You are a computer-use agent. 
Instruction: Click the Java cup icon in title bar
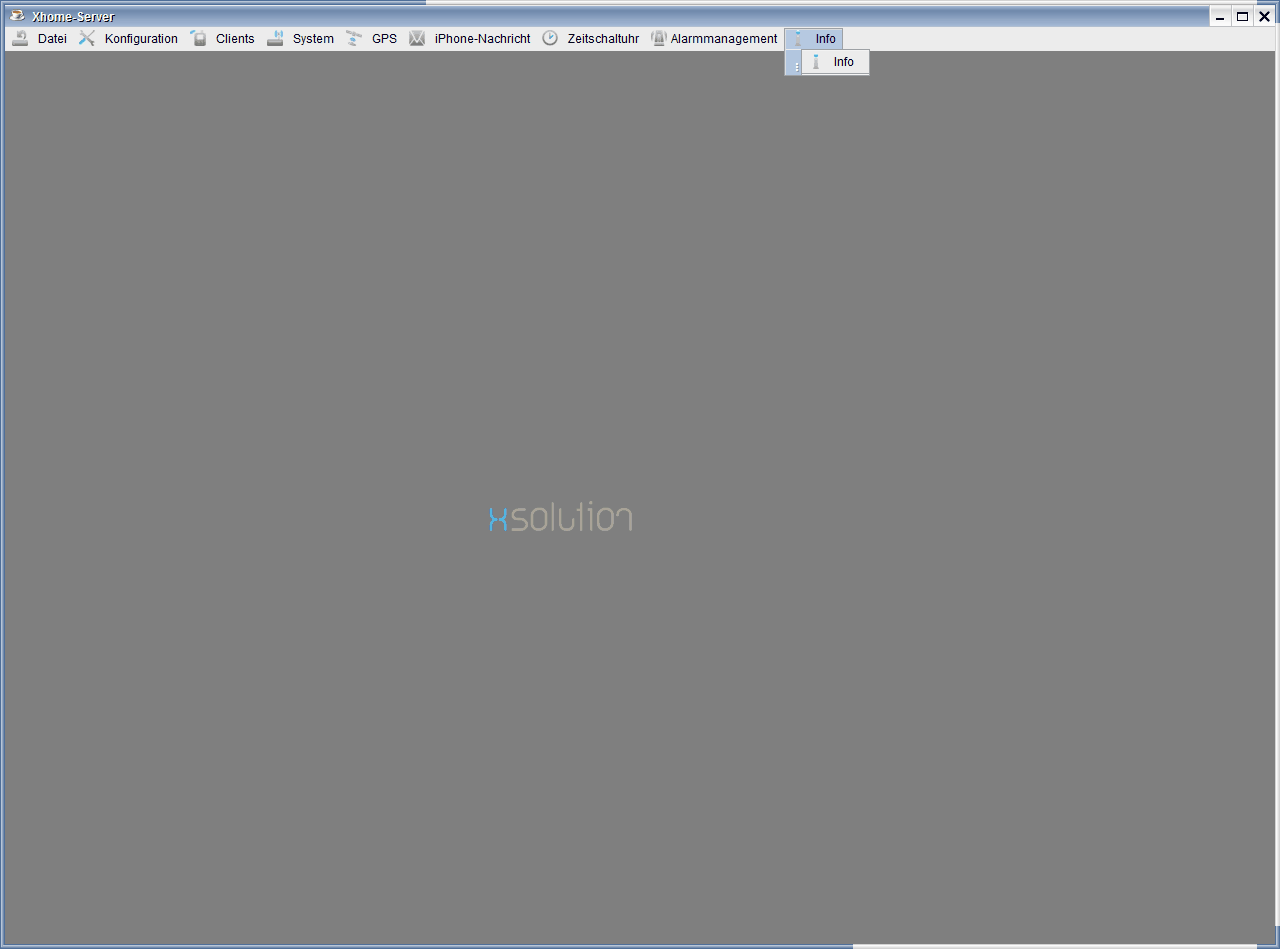17,16
